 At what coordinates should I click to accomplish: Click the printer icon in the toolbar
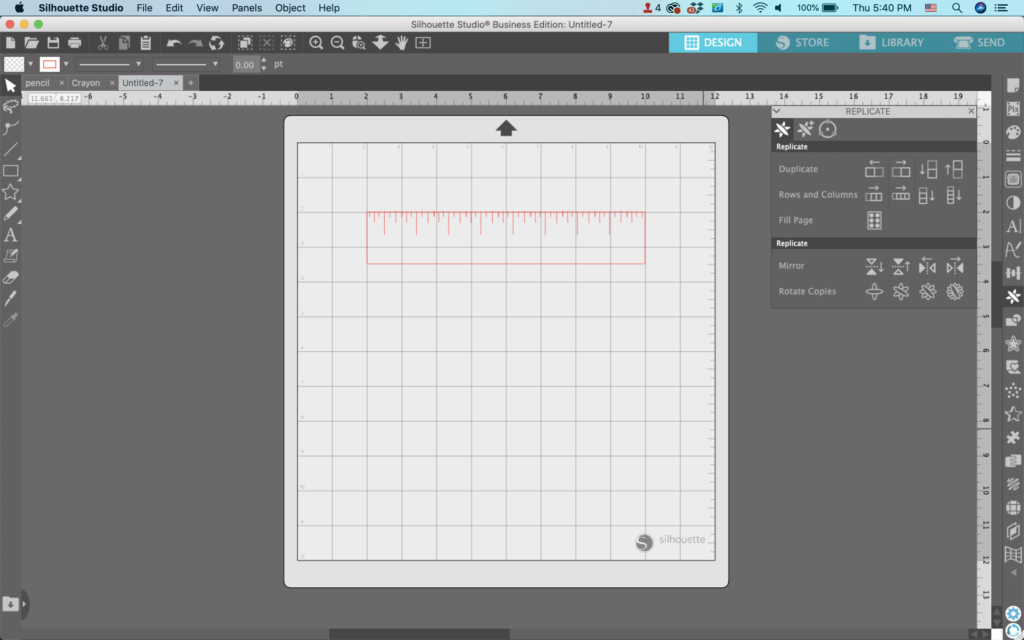(x=74, y=43)
